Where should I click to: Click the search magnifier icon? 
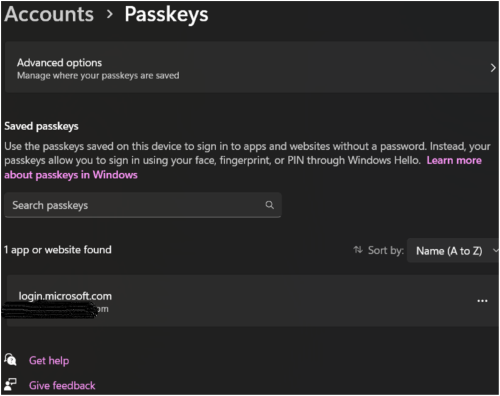click(x=269, y=205)
